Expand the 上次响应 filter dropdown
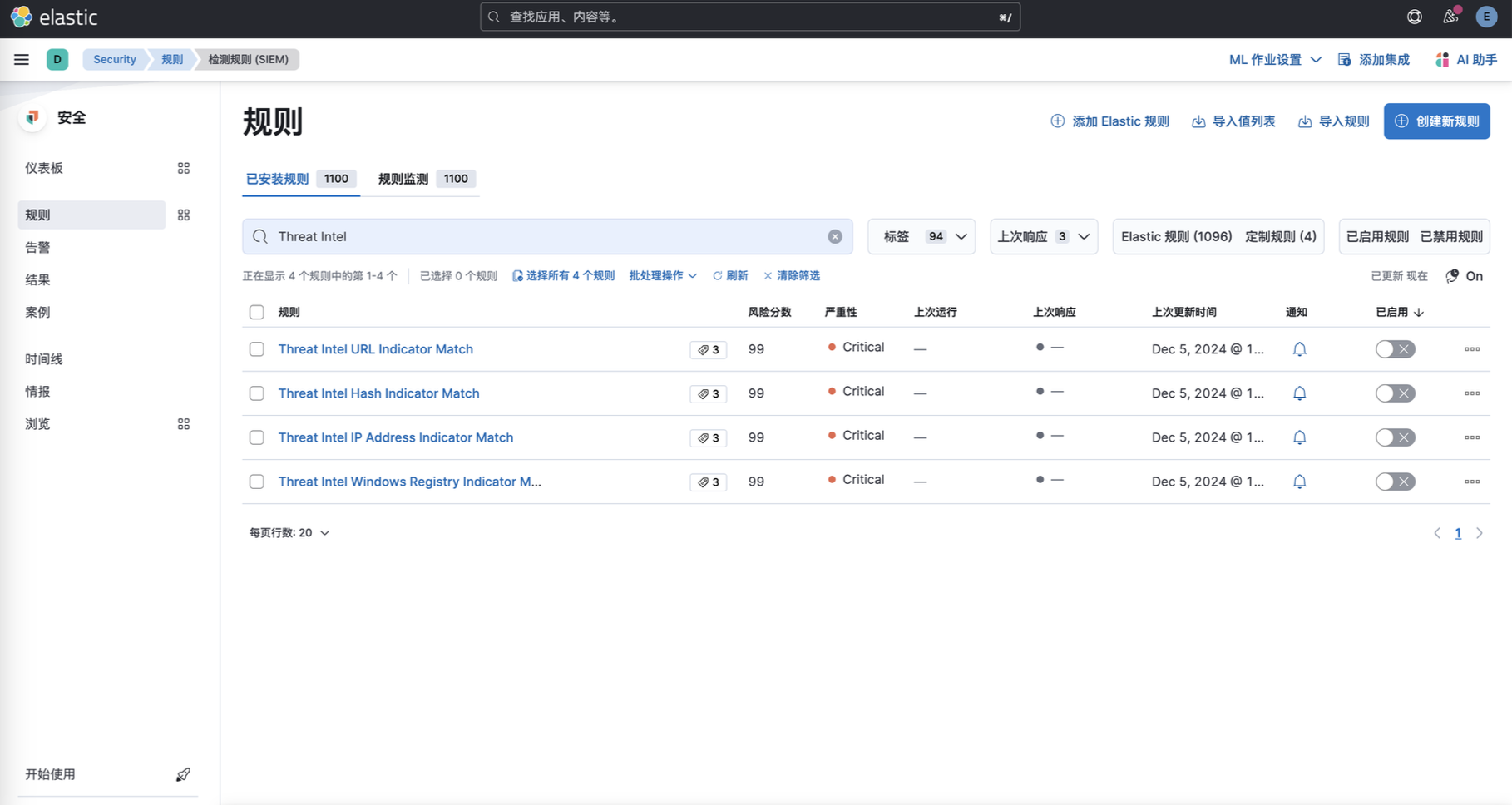 (1044, 237)
